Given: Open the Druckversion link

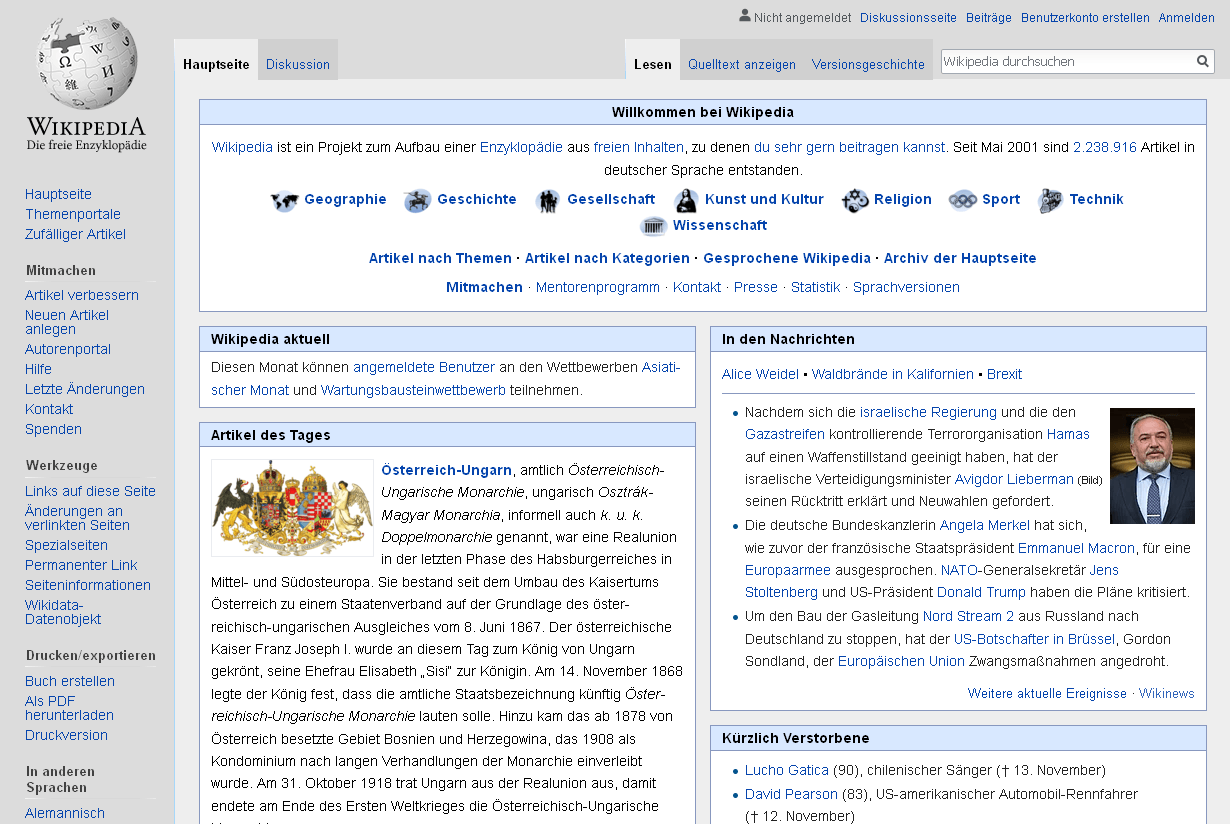Looking at the screenshot, I should coord(66,735).
